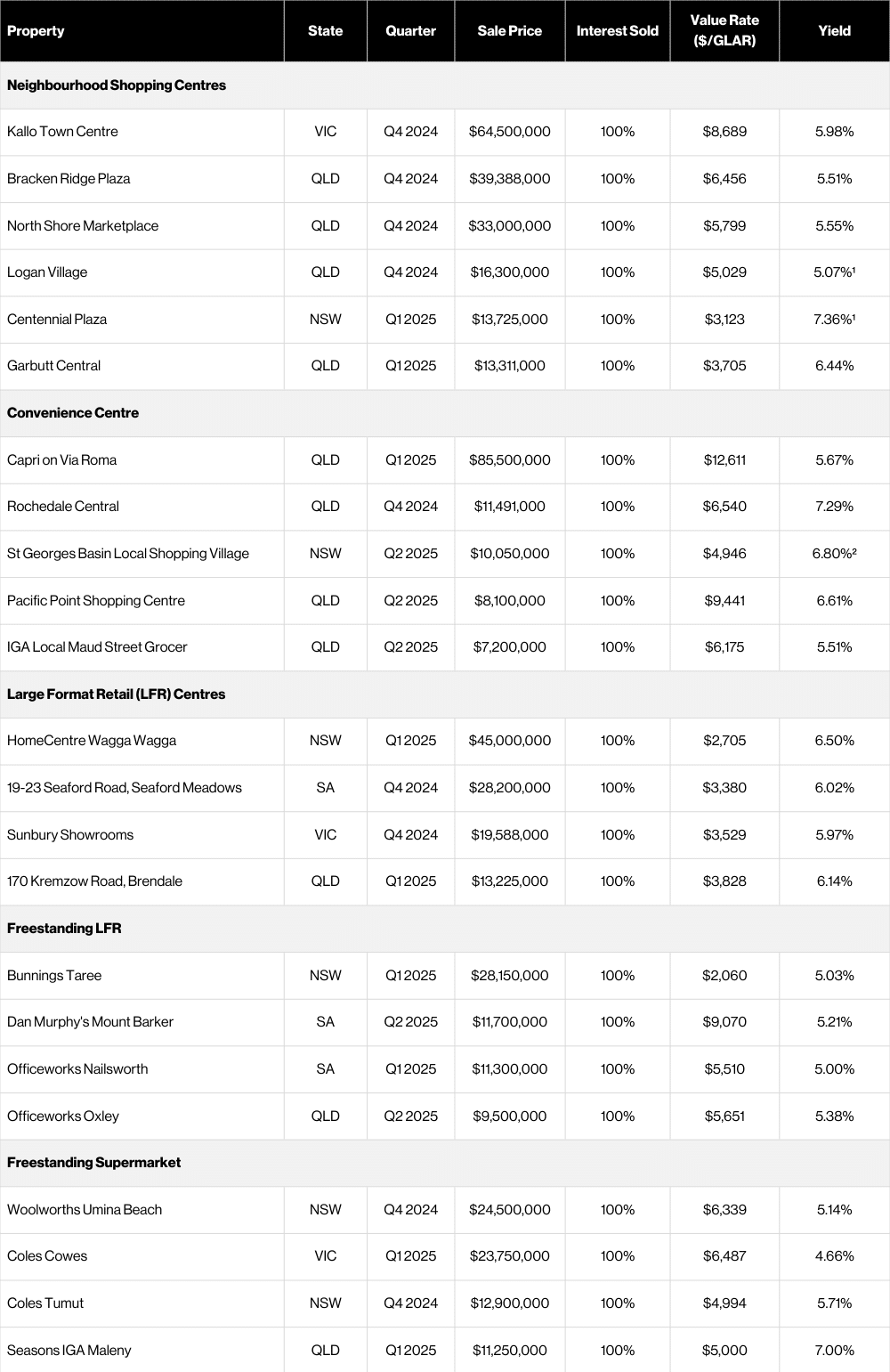Click Coles Cowes 4.66% yield cell
The image size is (890, 1372).
click(834, 1256)
